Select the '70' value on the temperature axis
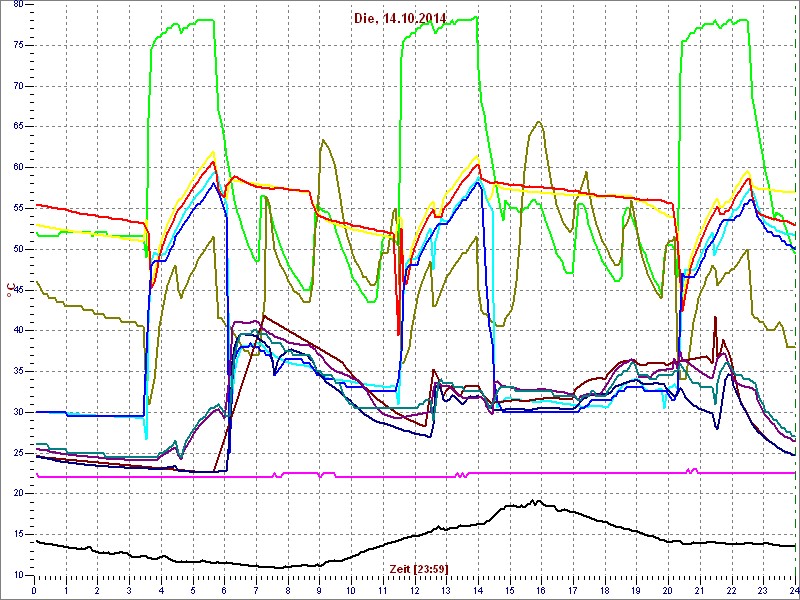The width and height of the screenshot is (800, 600). pyautogui.click(x=16, y=86)
